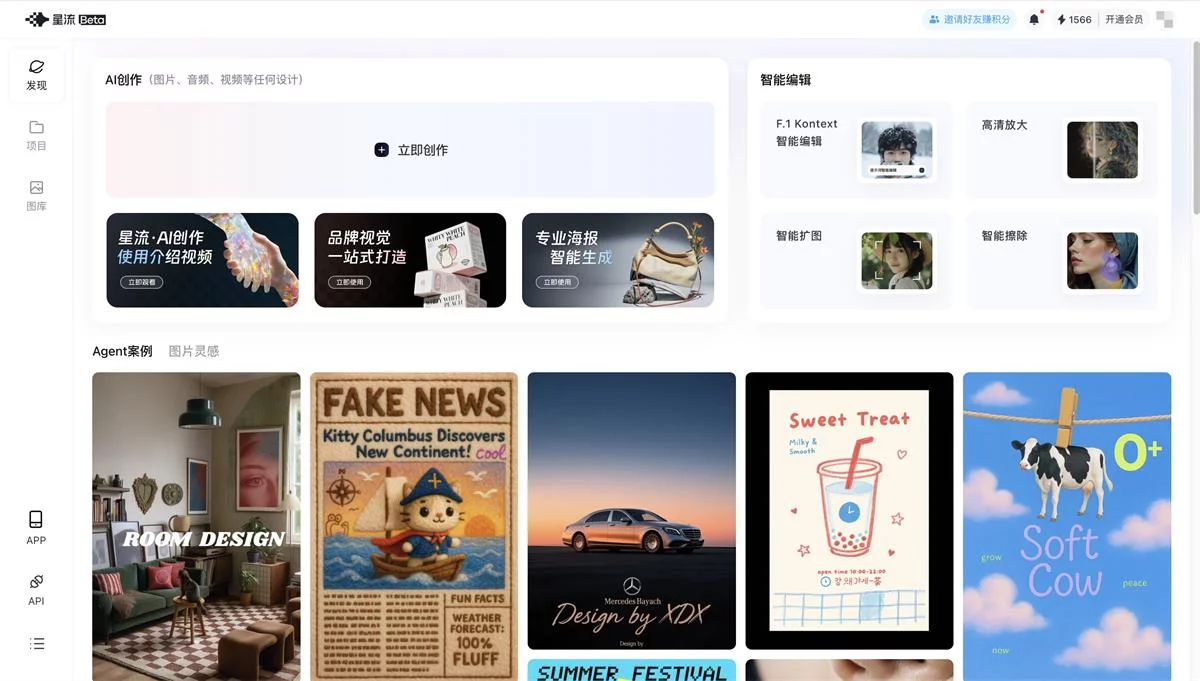
Task: Open the Sweet Treat drink poster thumbnail
Action: click(x=849, y=510)
